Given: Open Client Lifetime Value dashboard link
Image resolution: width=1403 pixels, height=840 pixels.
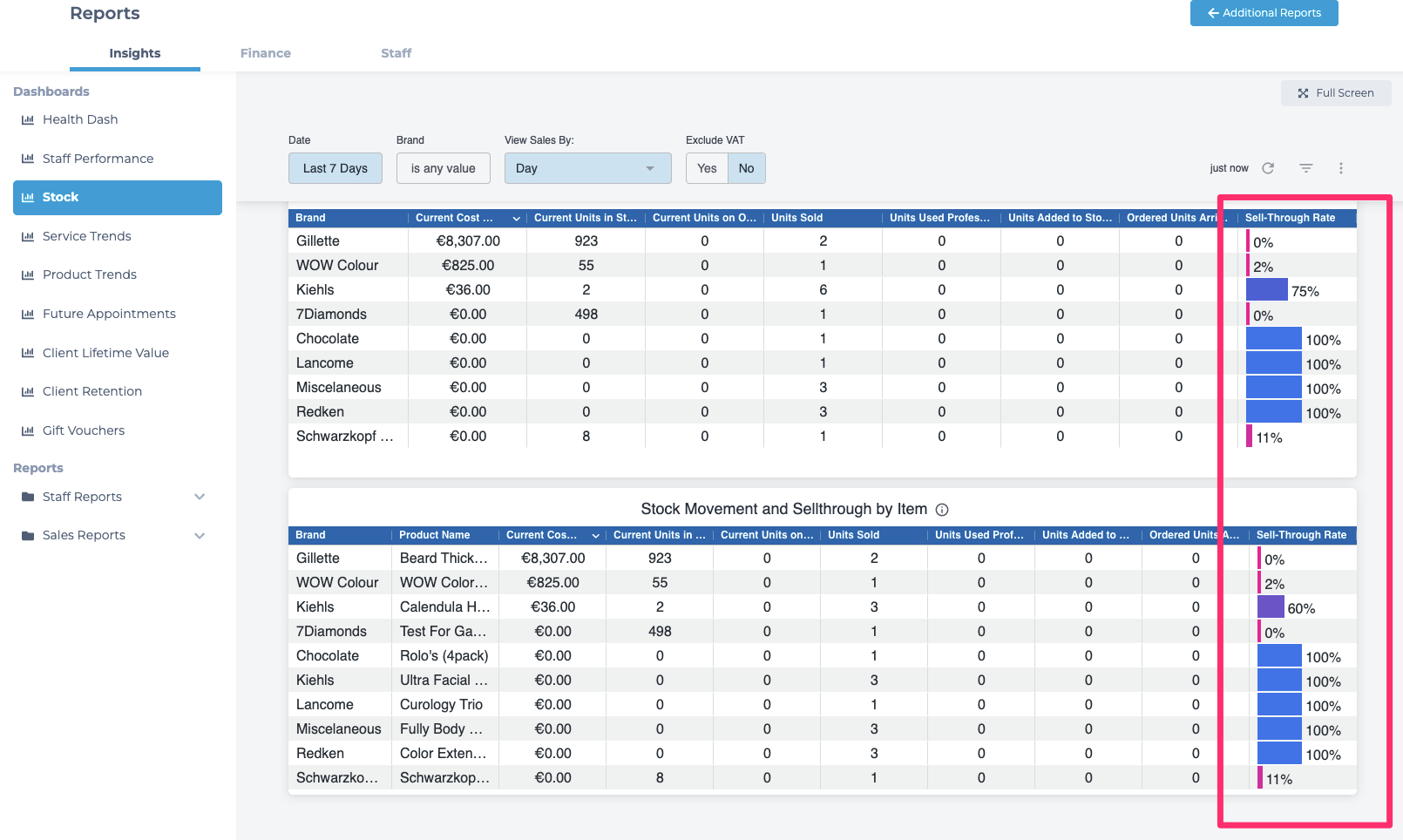Looking at the screenshot, I should pyautogui.click(x=105, y=353).
